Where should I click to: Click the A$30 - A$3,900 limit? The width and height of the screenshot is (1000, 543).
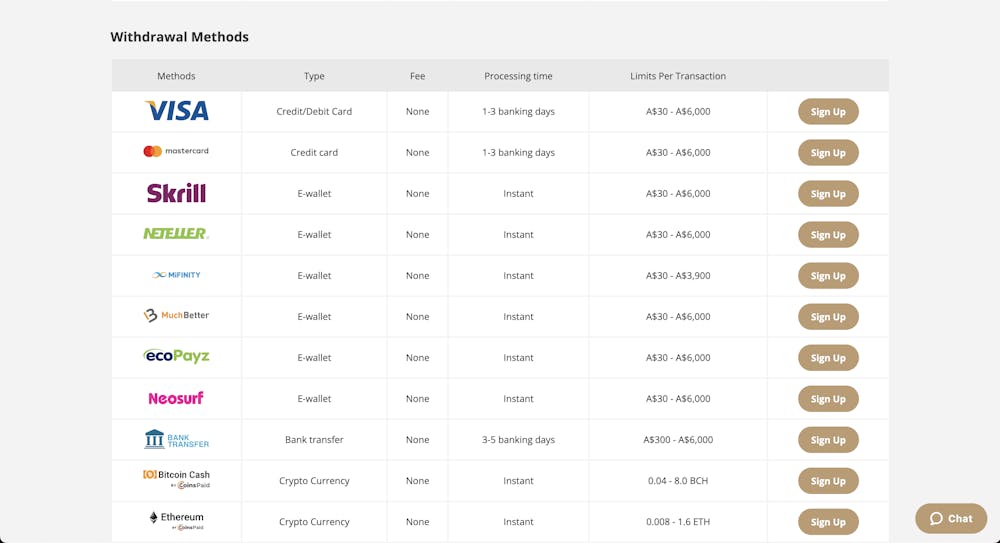point(678,276)
